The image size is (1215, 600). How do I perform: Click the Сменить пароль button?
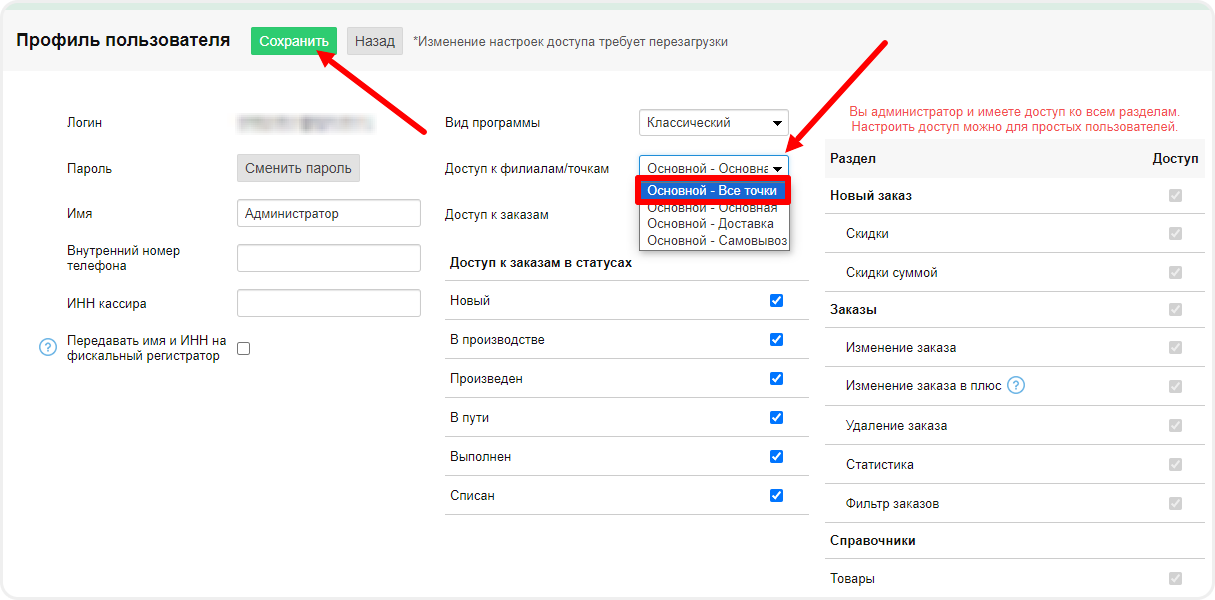[x=298, y=169]
